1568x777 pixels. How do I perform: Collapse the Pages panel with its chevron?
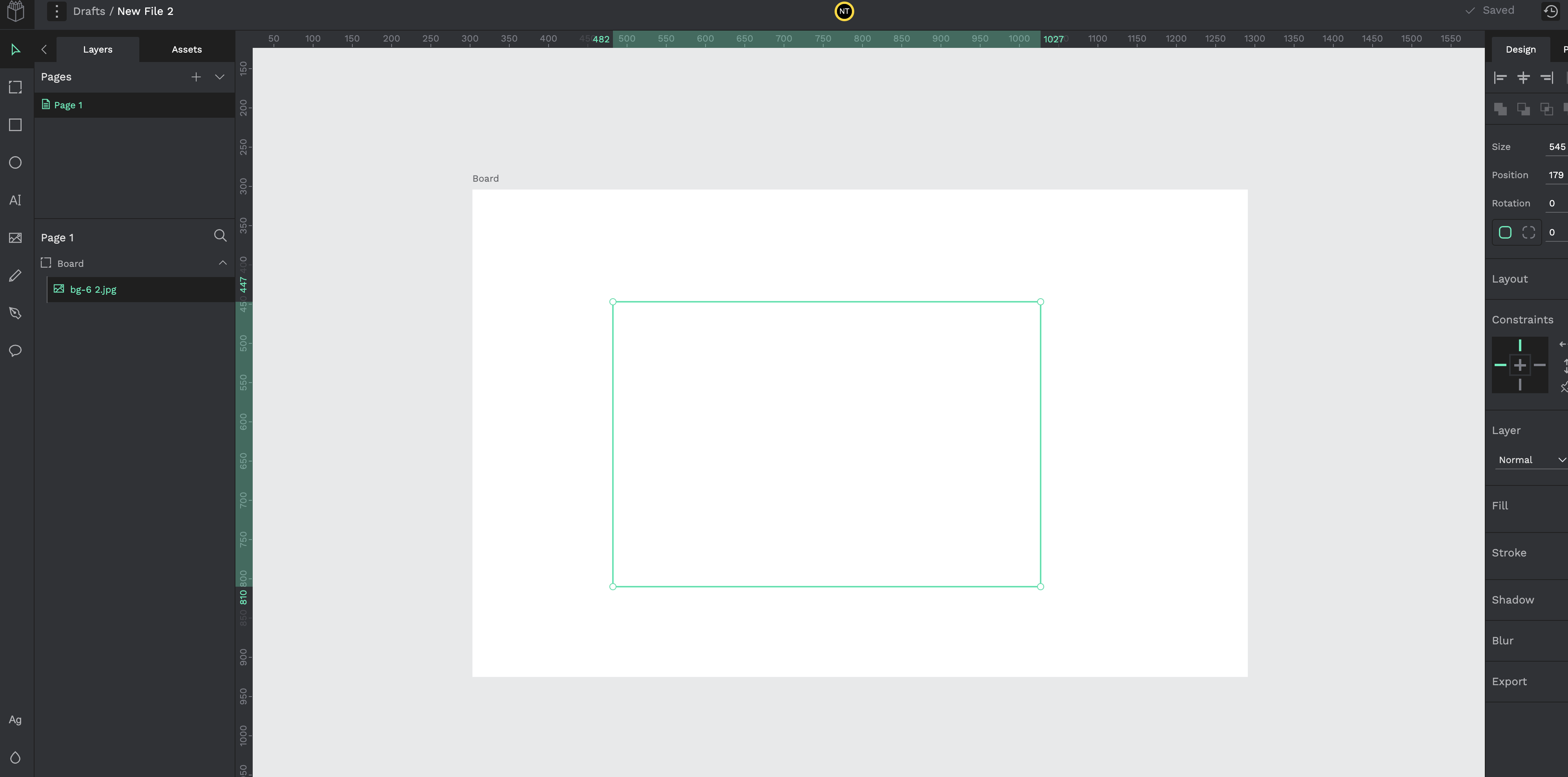(x=220, y=77)
